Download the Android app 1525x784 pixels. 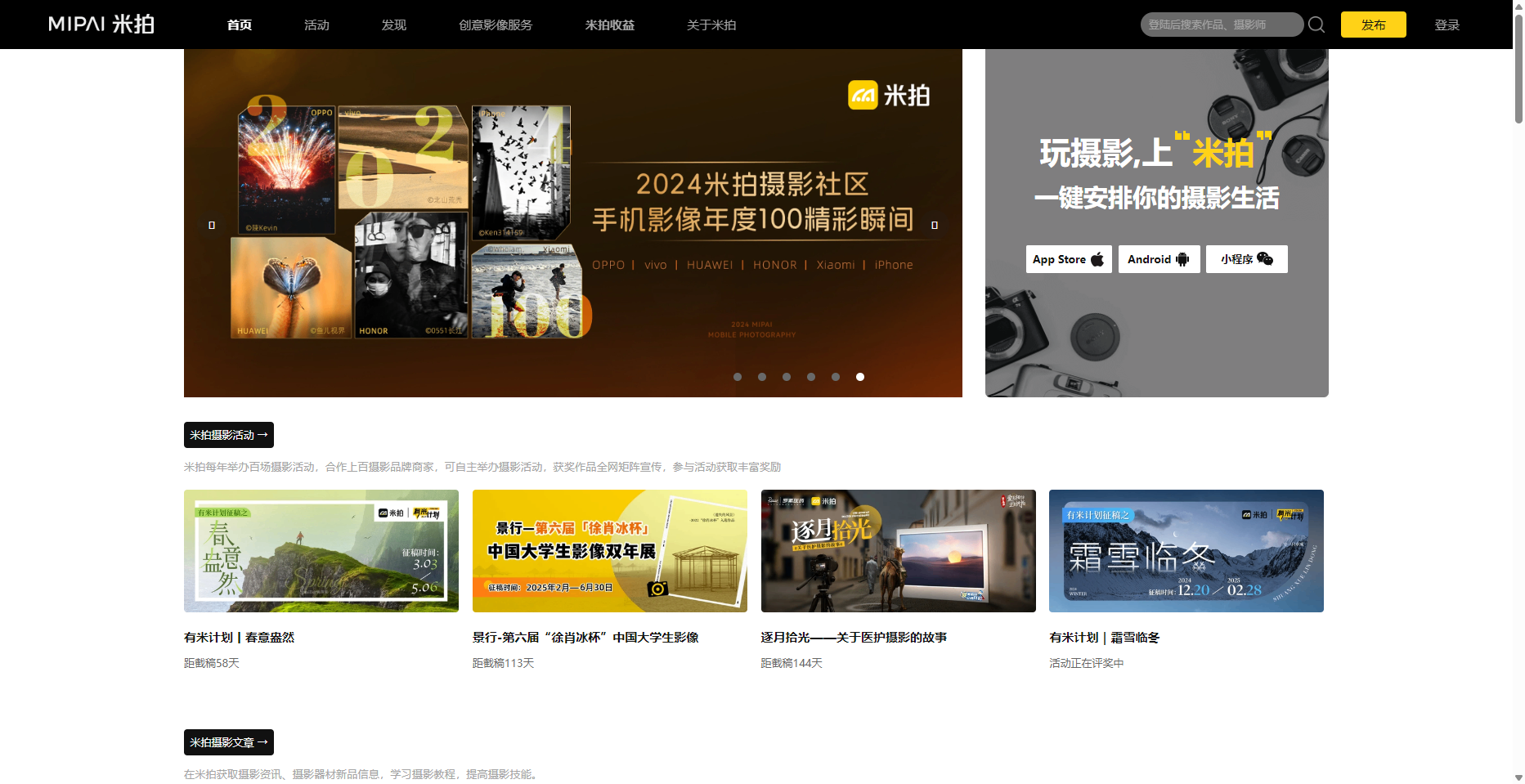click(x=1159, y=259)
